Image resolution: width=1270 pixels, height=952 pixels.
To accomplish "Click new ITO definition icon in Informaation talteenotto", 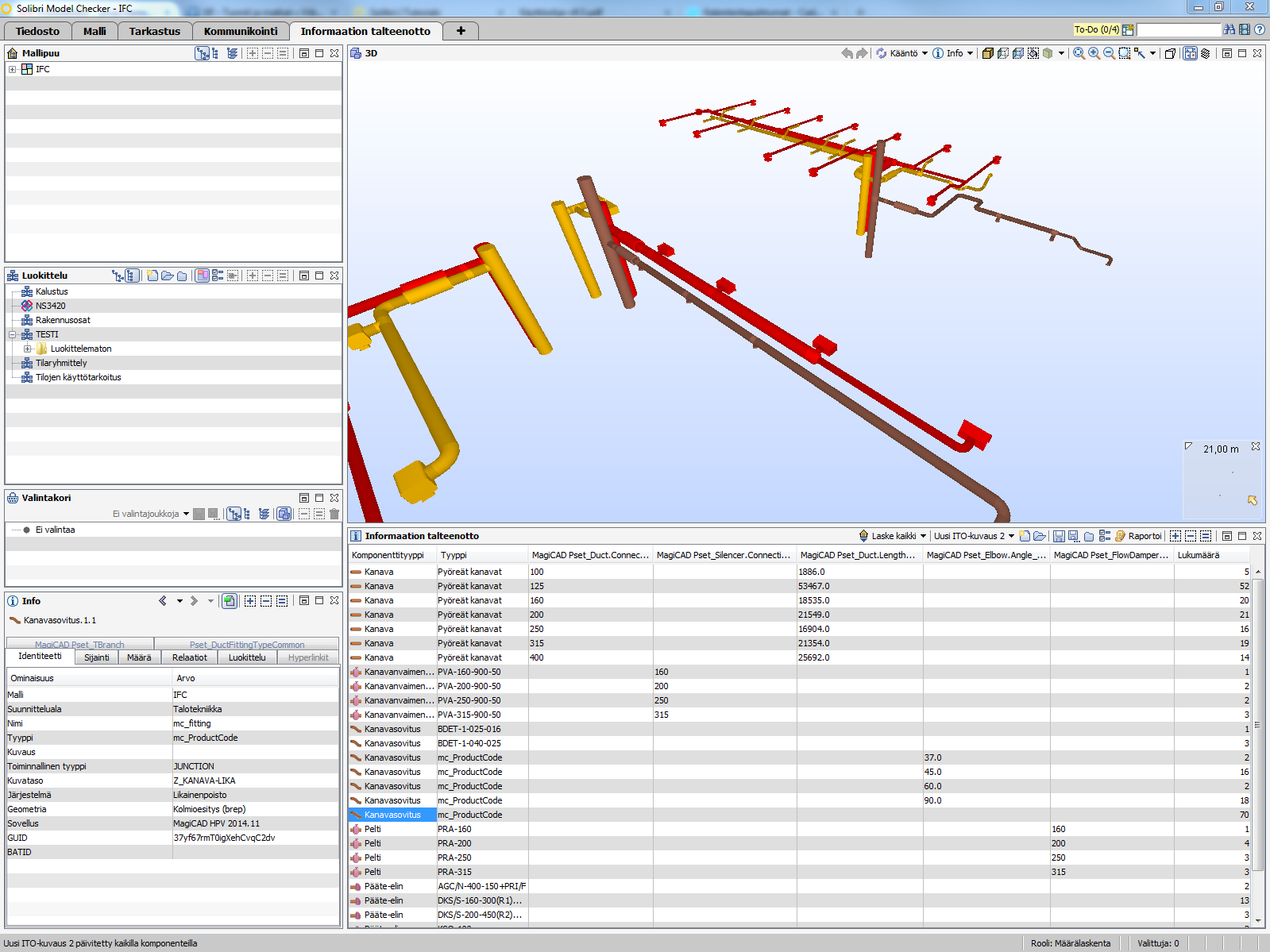I will [1025, 536].
